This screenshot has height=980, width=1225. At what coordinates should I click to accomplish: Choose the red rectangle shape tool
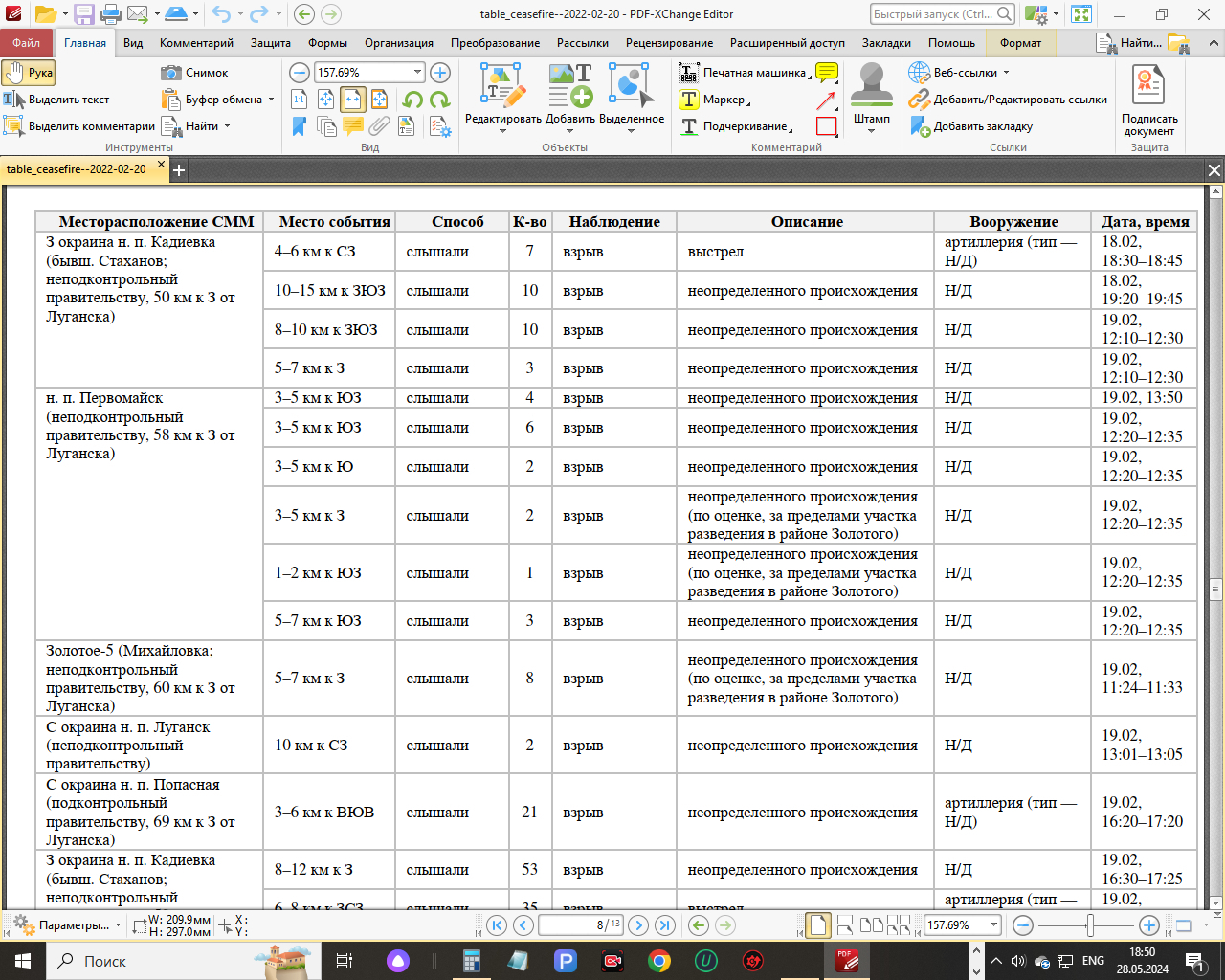pyautogui.click(x=826, y=126)
